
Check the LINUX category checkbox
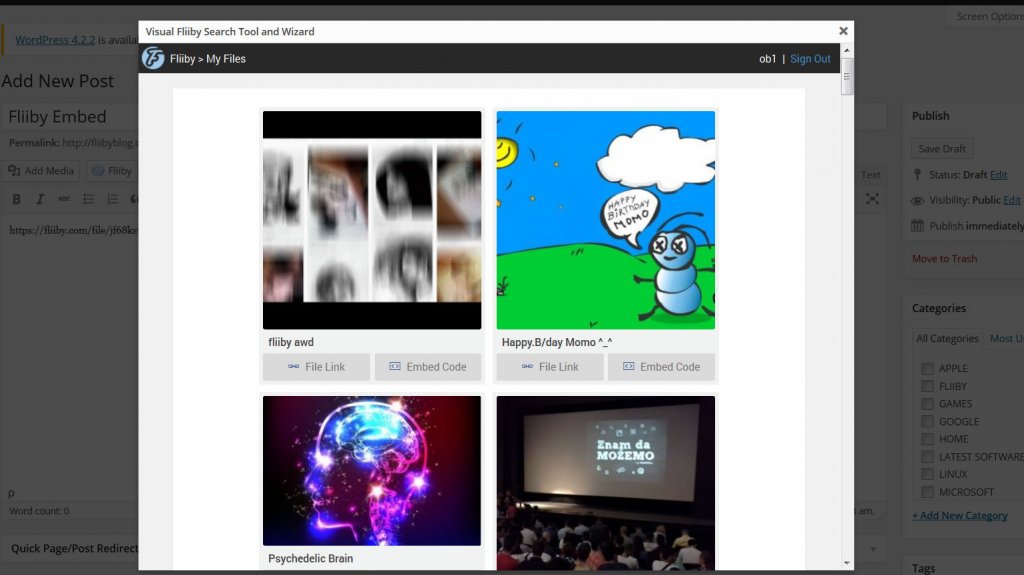point(927,474)
